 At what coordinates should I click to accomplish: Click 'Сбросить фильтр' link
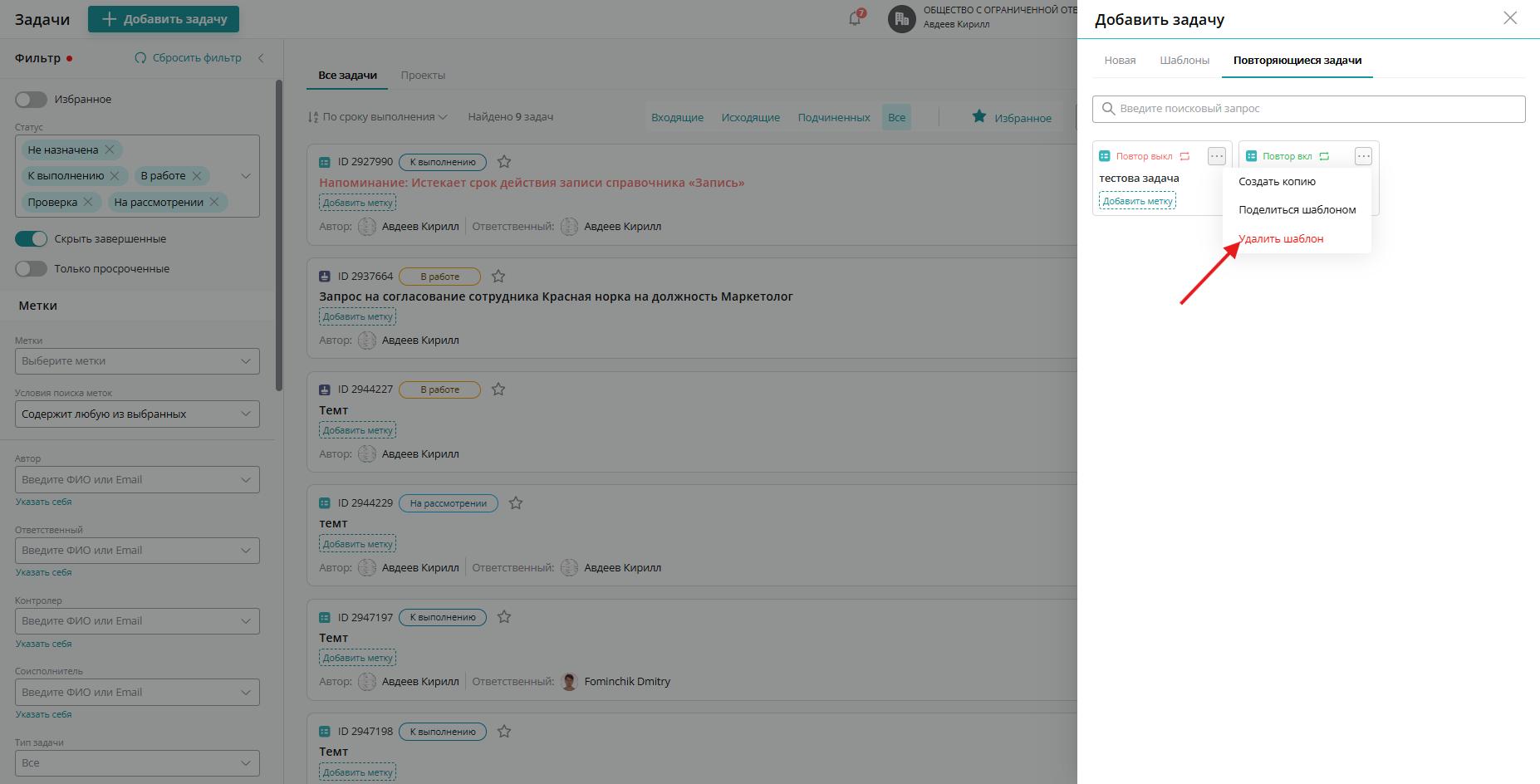(189, 58)
